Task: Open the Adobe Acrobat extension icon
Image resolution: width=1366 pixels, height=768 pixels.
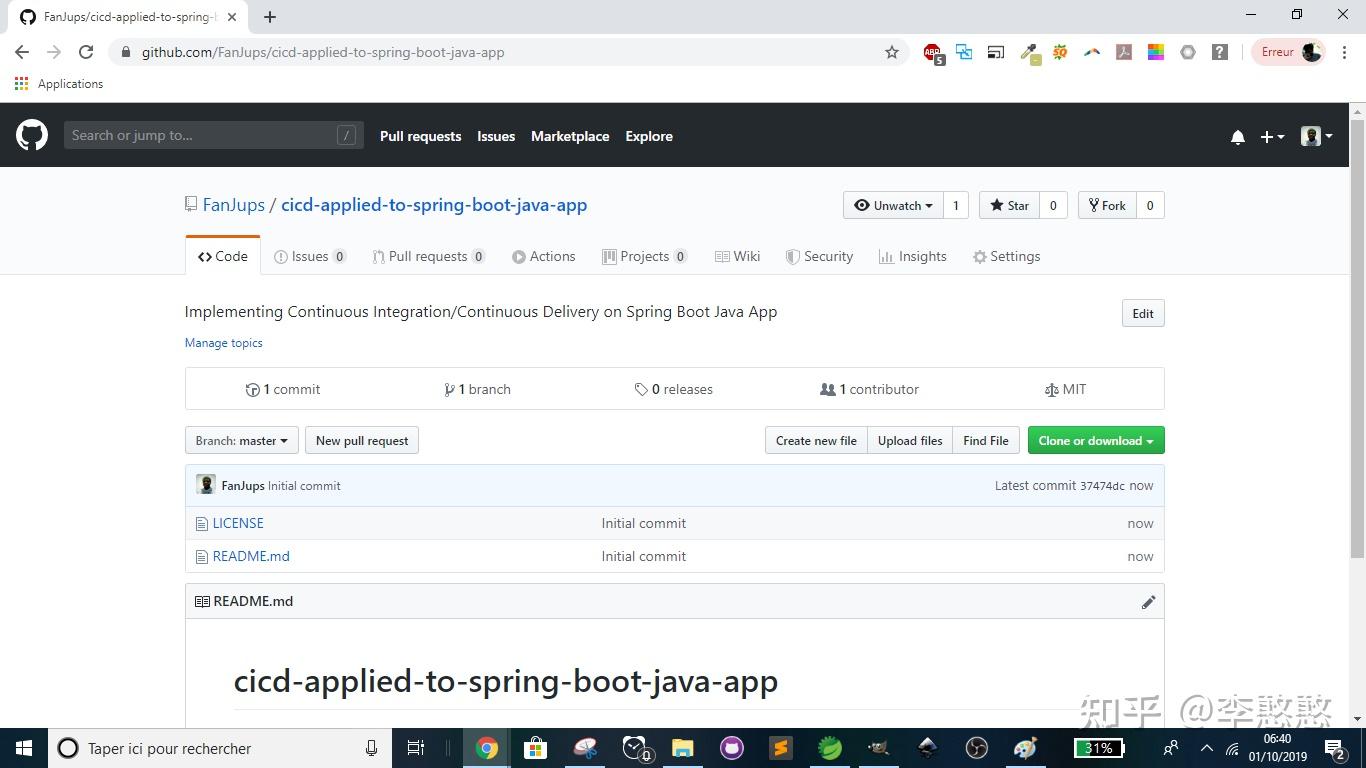Action: [x=1124, y=52]
